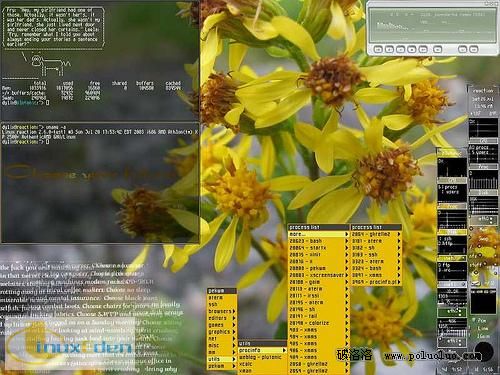Viewport: 500px width, 375px height.
Task: Launch xman from utils submenu
Action: pos(263,371)
